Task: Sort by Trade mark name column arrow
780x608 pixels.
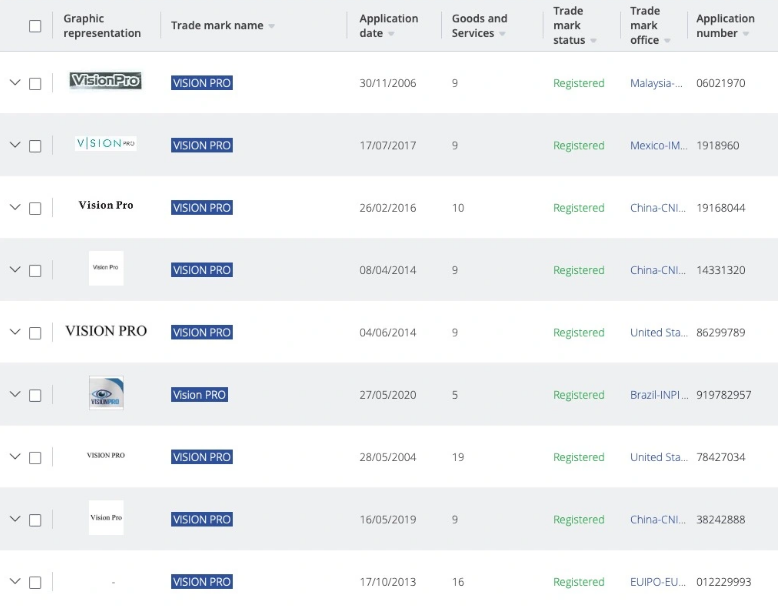Action: tap(272, 27)
